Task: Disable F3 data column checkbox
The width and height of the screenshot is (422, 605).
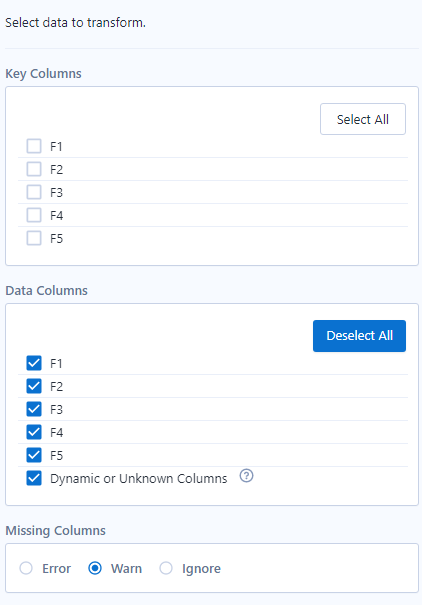Action: [x=34, y=409]
